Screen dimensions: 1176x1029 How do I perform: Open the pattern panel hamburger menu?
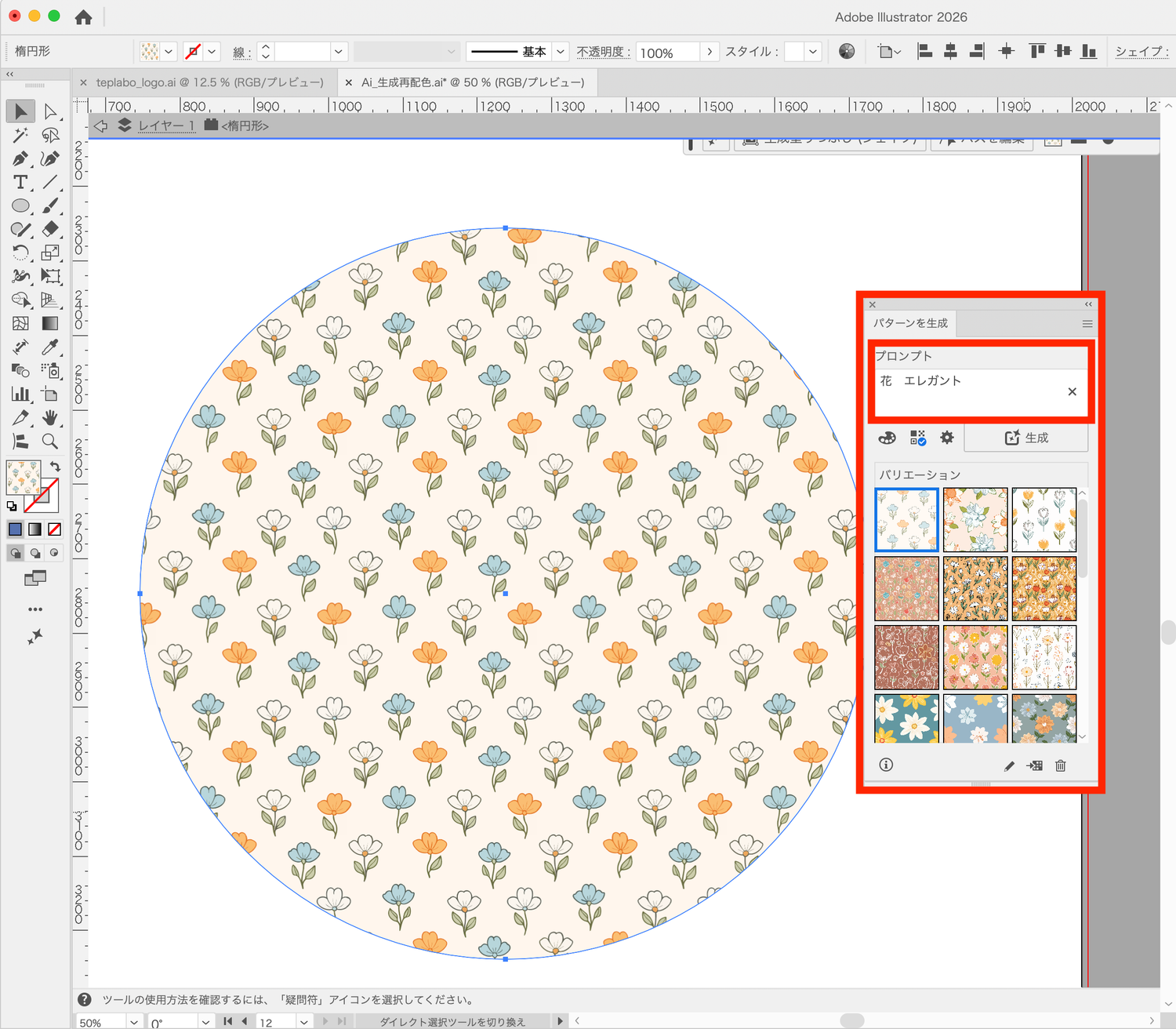pos(1087,324)
